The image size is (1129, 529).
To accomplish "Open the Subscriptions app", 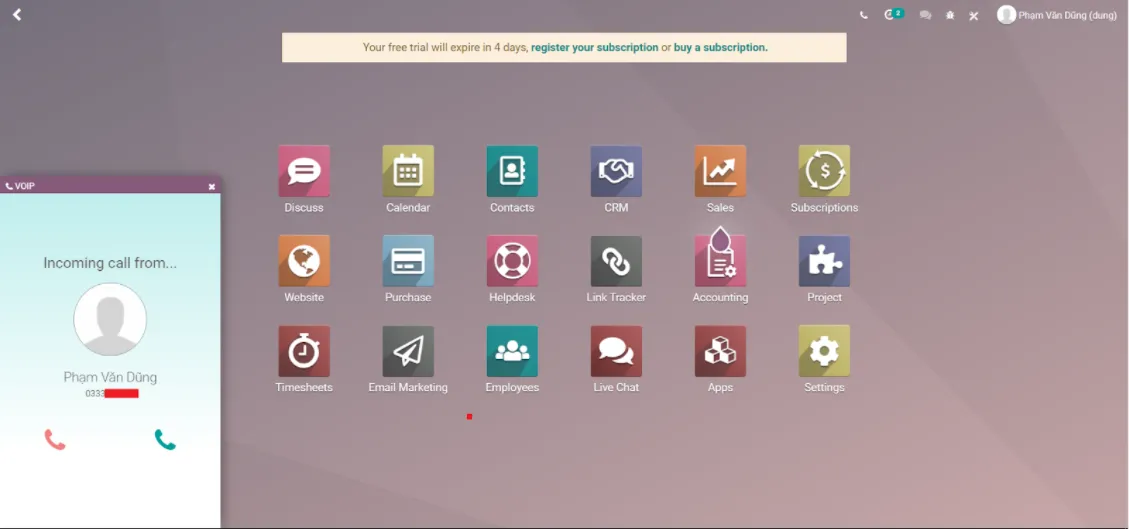I will point(824,171).
